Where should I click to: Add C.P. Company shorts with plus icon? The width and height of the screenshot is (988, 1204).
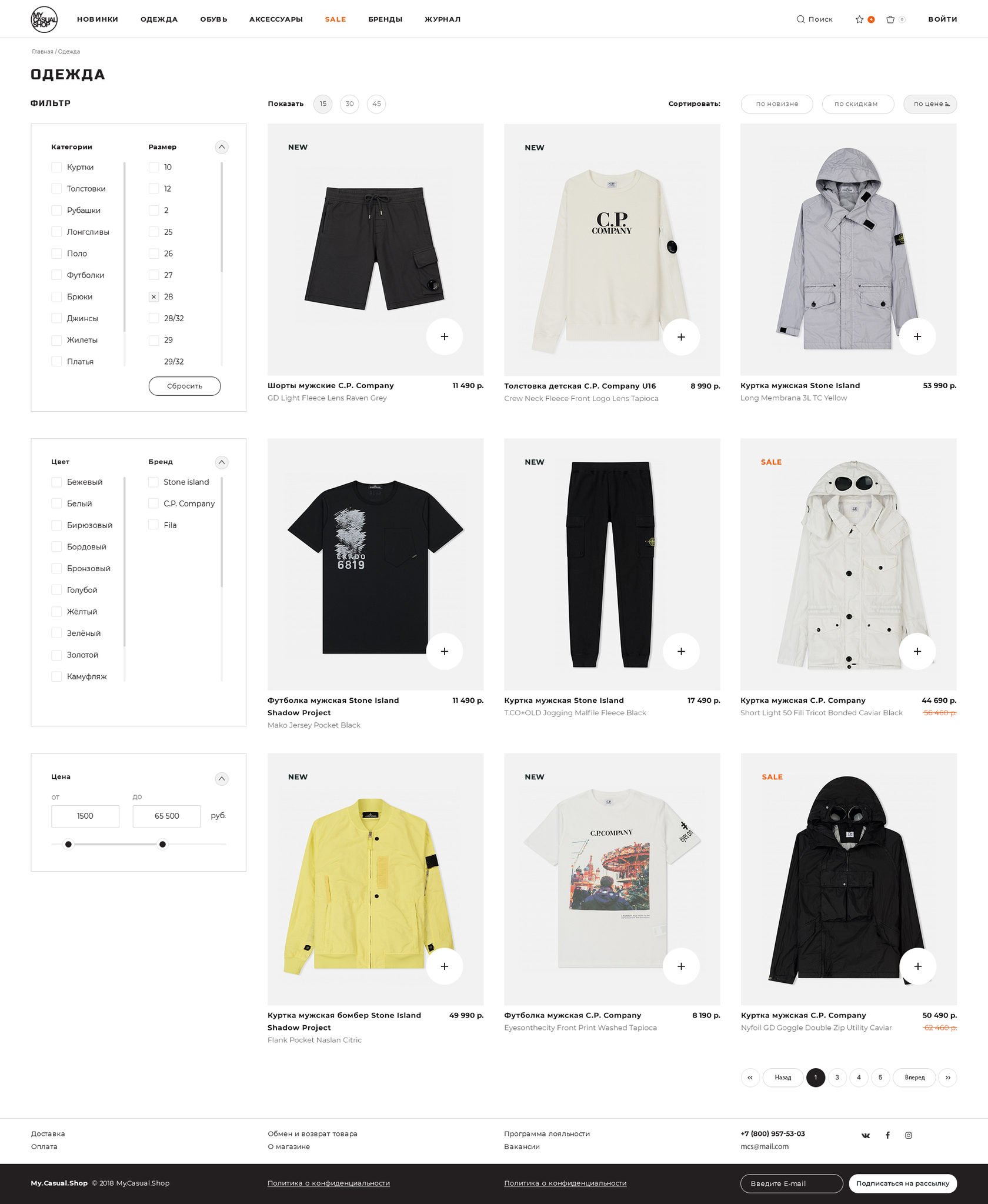445,336
